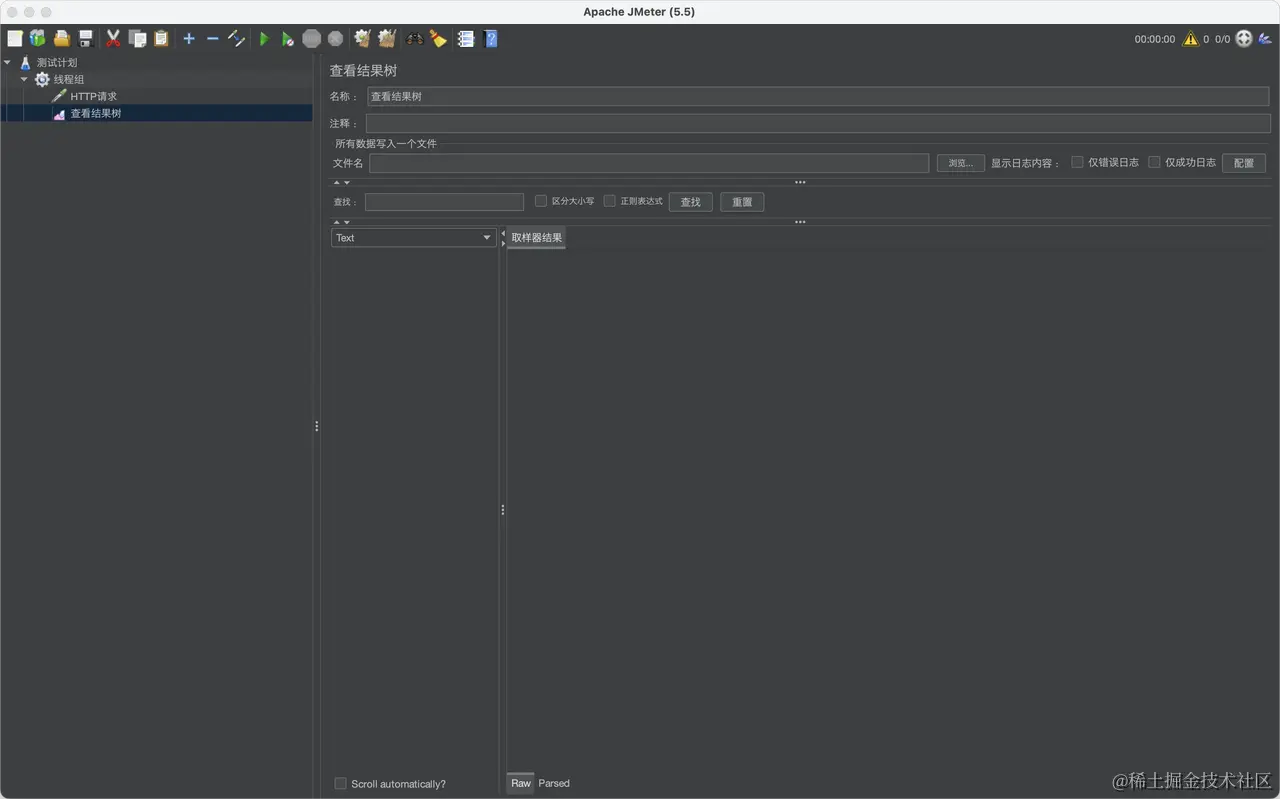Click the 浏览... browse button
Image resolution: width=1280 pixels, height=799 pixels.
961,163
